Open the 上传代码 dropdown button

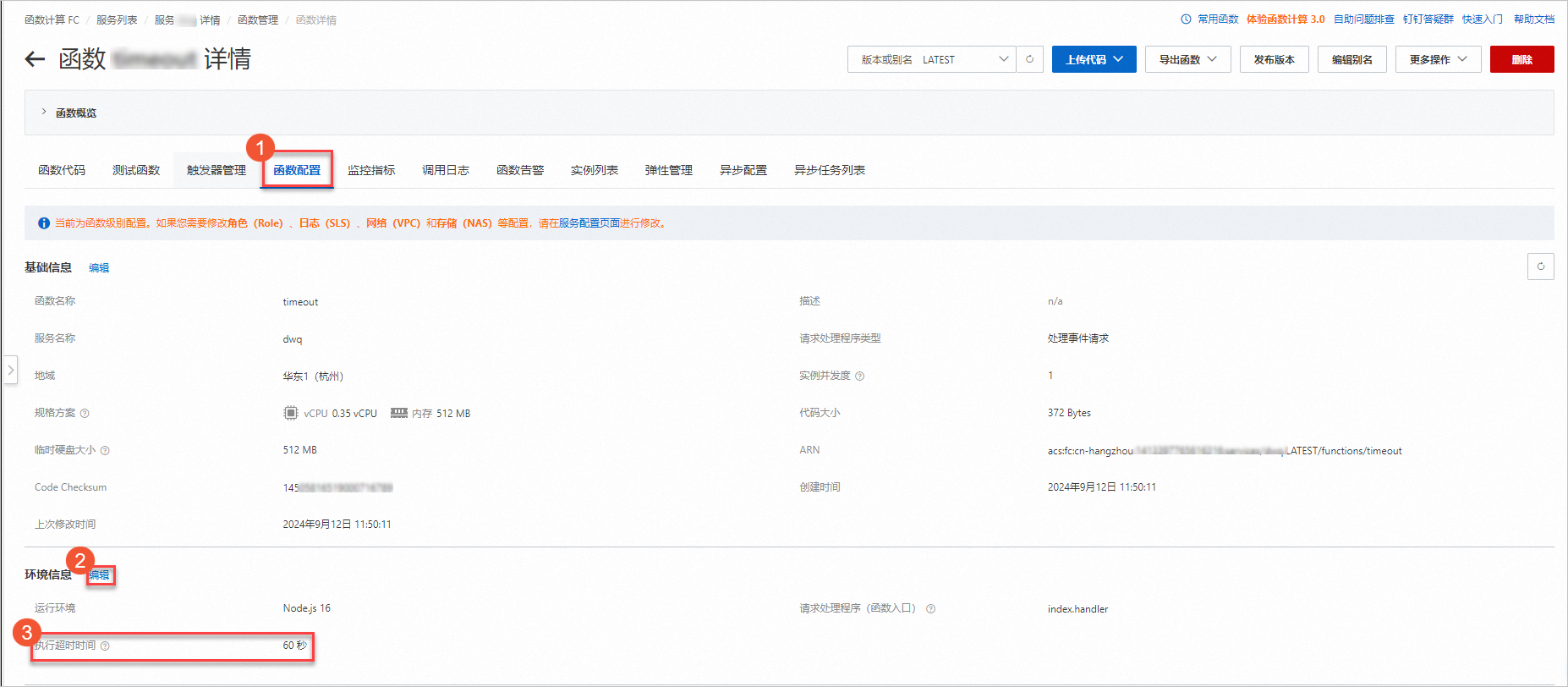[x=1094, y=59]
